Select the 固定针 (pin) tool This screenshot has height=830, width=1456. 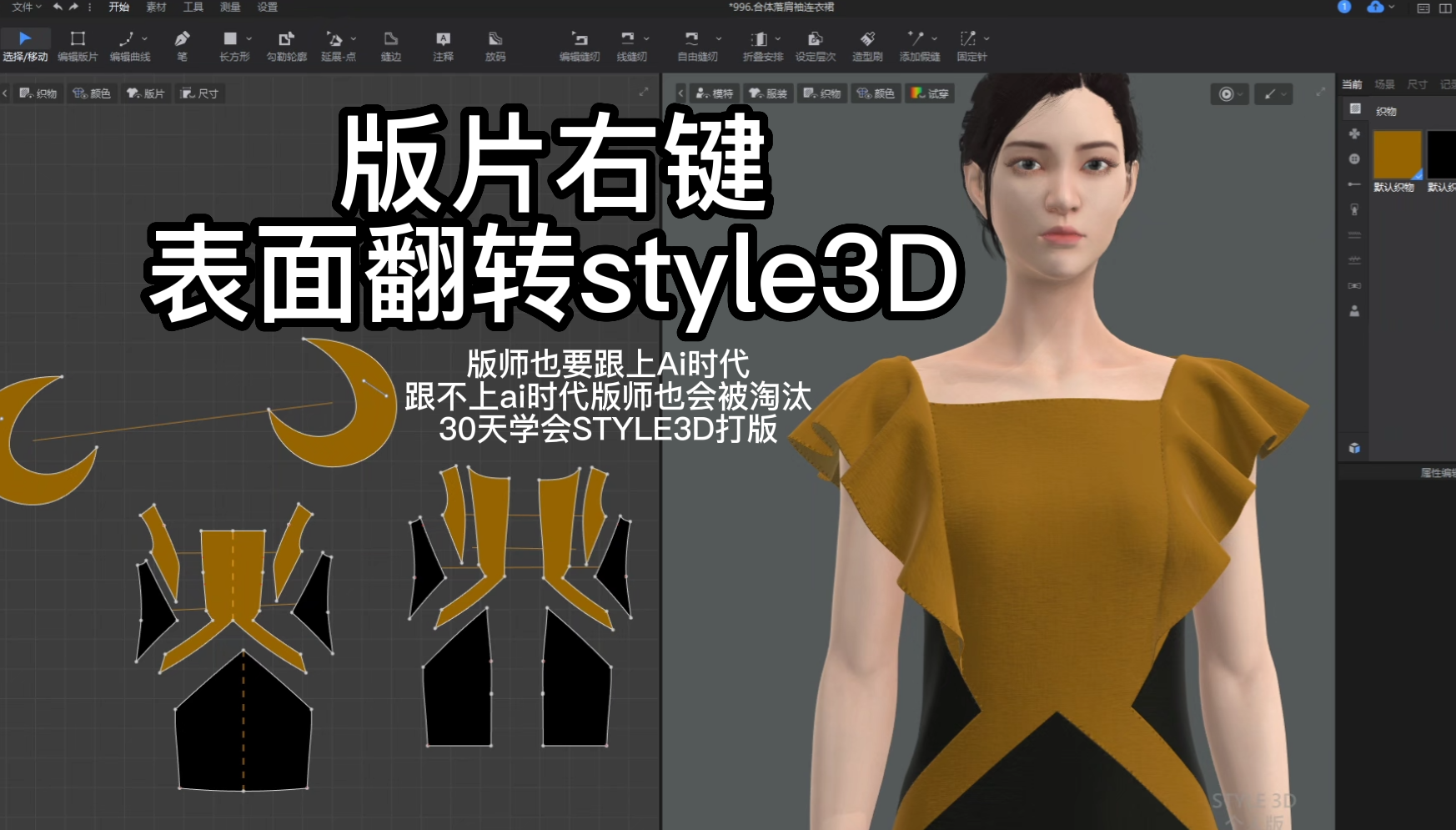coord(972,46)
